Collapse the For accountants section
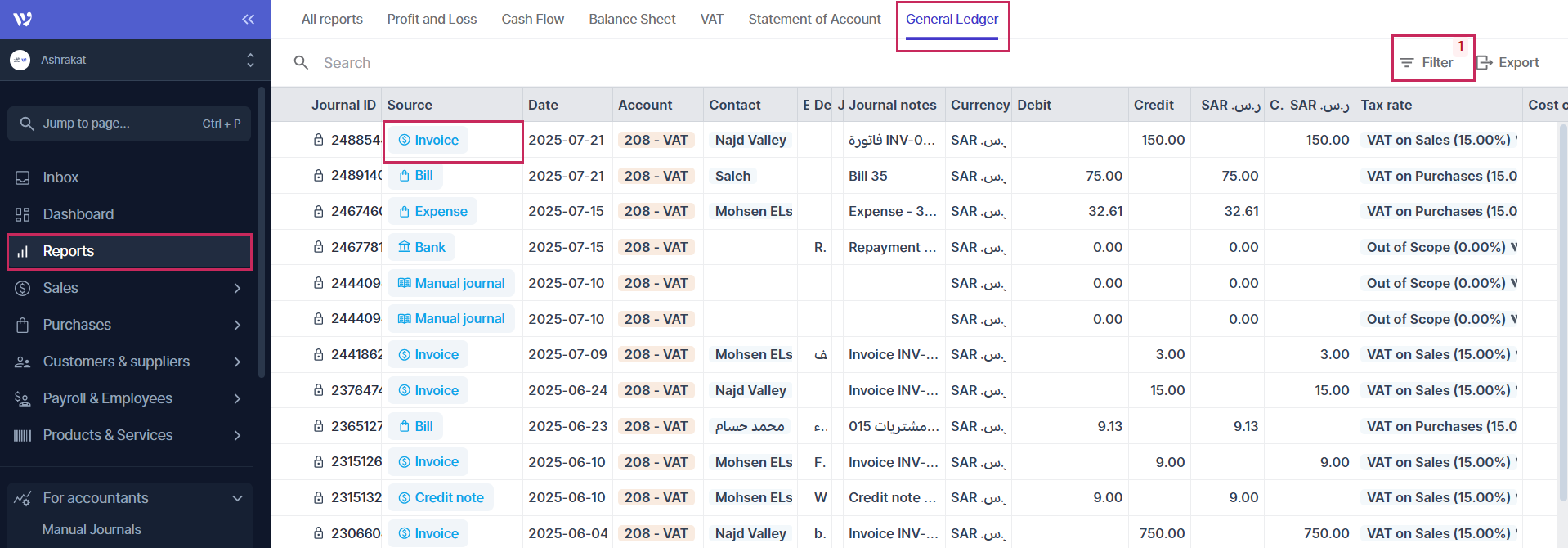Screen dimensions: 1568x548 (237, 498)
